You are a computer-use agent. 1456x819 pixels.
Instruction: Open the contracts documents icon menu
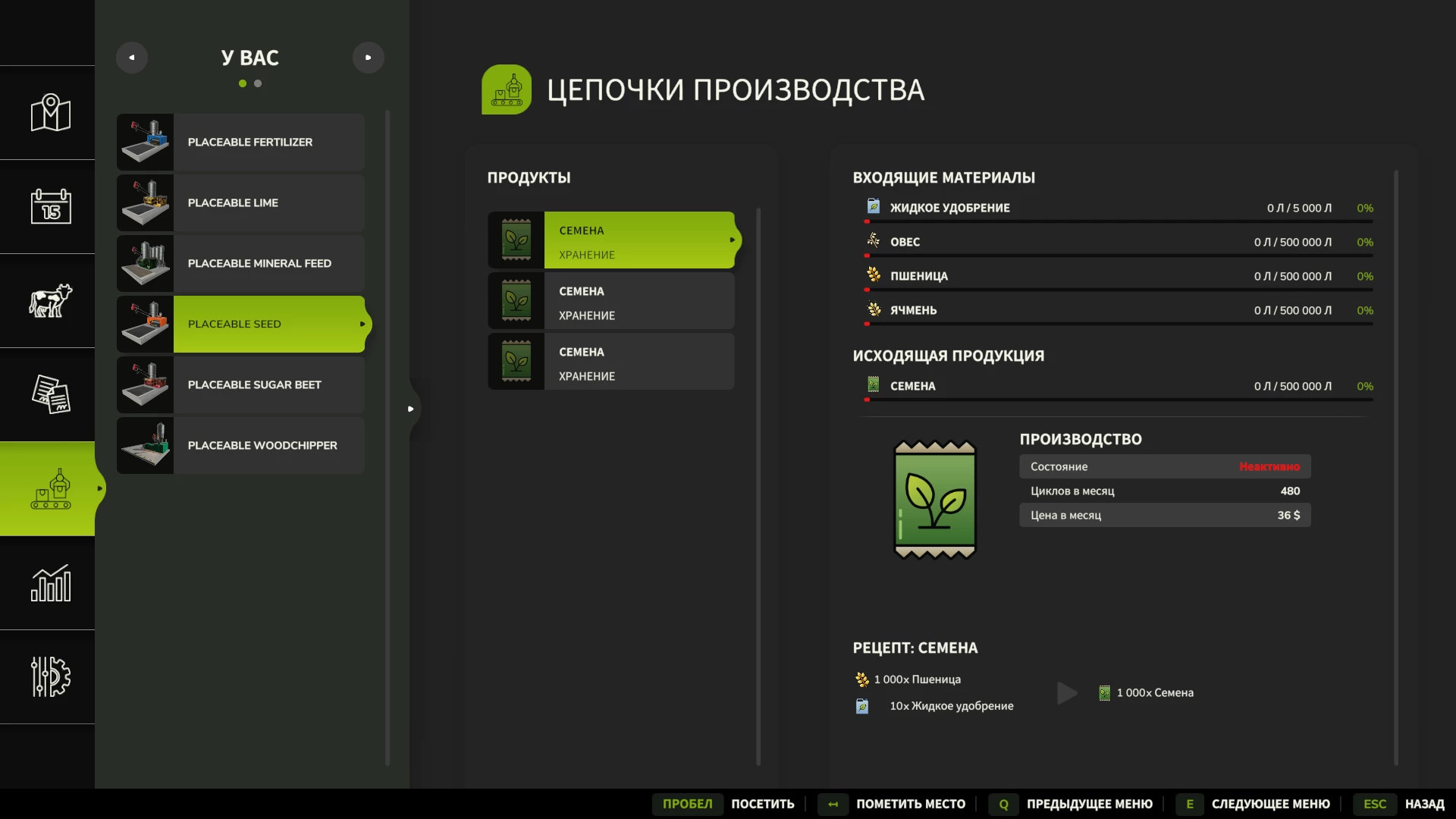tap(50, 394)
